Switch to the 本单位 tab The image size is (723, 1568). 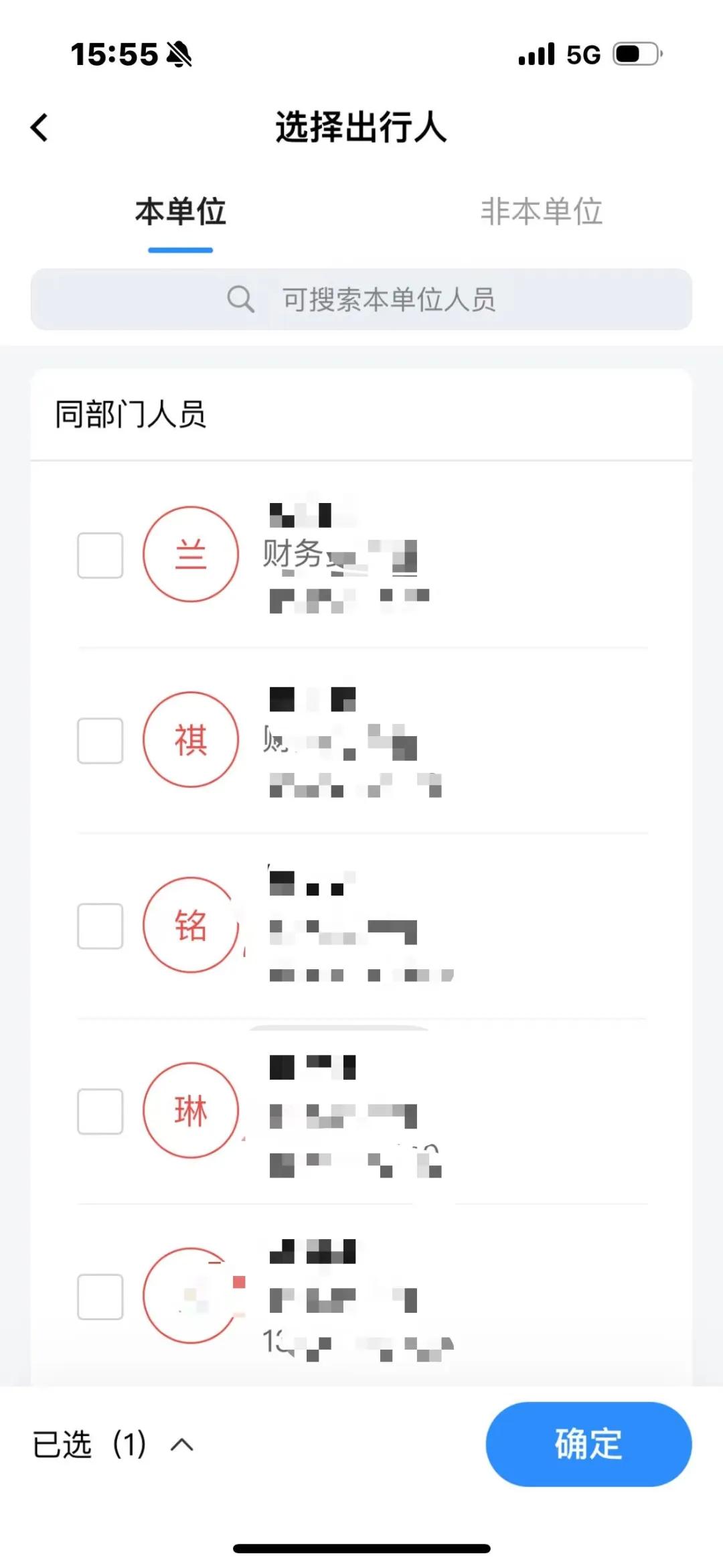click(x=181, y=212)
